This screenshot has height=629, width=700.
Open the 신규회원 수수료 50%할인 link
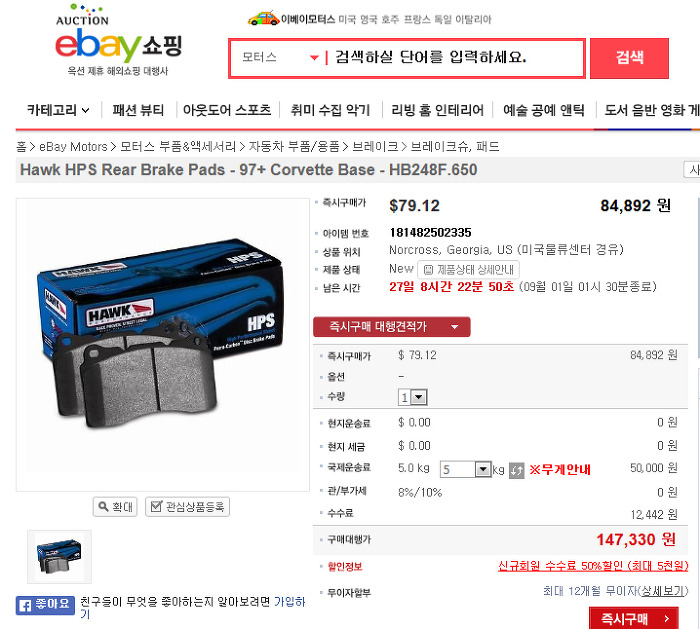coord(593,566)
